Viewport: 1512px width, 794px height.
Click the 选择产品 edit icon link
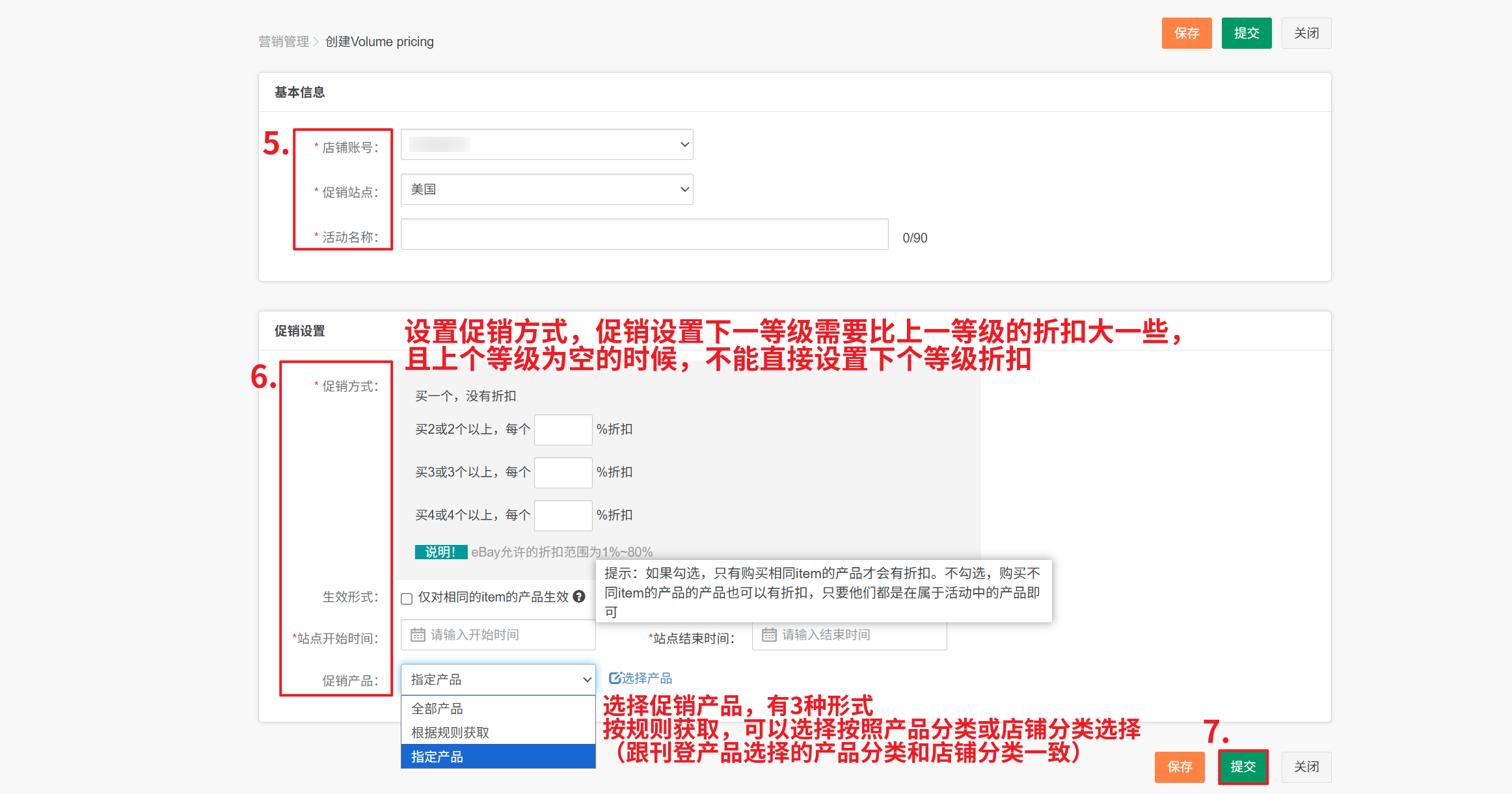pos(640,678)
